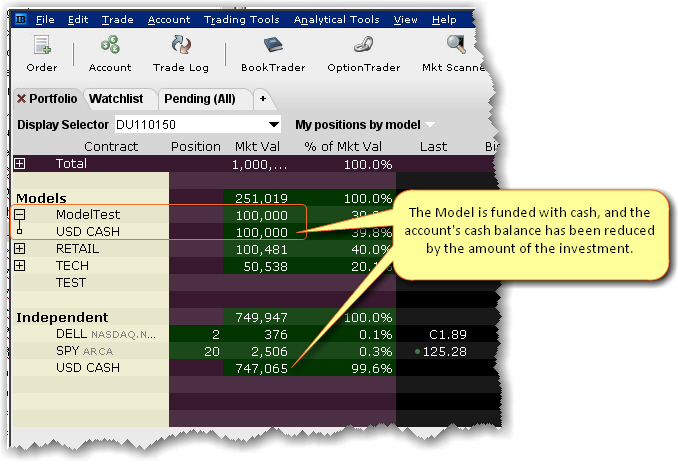Switch to the Watchlist tab
This screenshot has width=678, height=468.
click(x=116, y=99)
